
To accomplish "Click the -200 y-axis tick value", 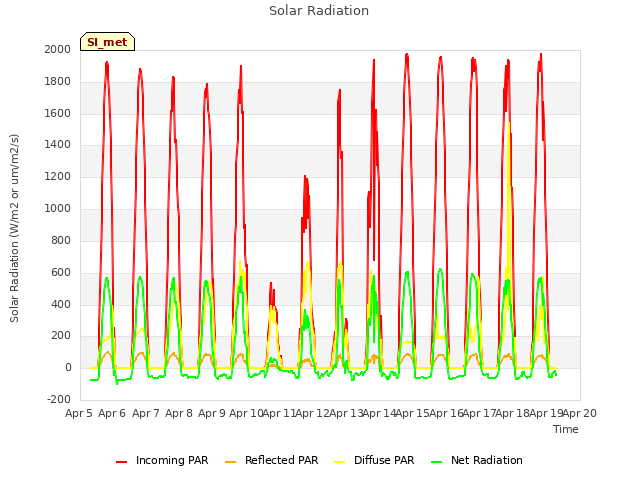I will [x=59, y=399].
